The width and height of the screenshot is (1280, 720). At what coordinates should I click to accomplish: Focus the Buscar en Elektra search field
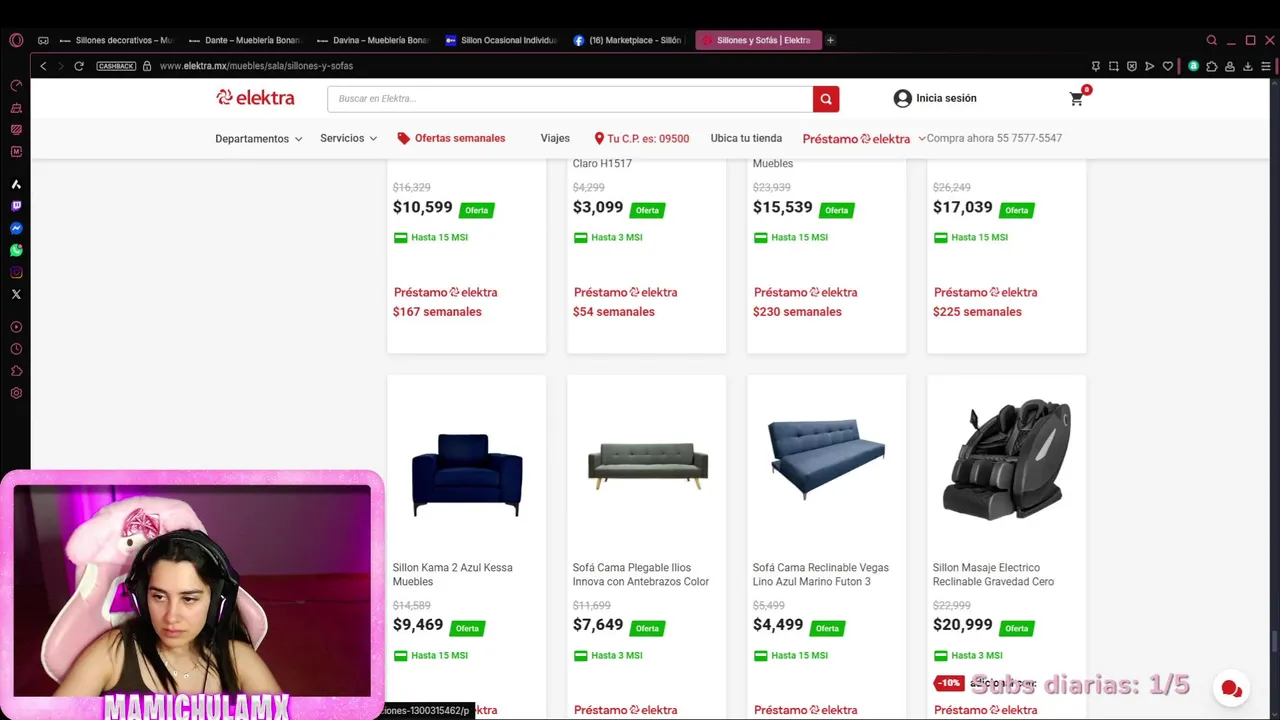(x=570, y=98)
